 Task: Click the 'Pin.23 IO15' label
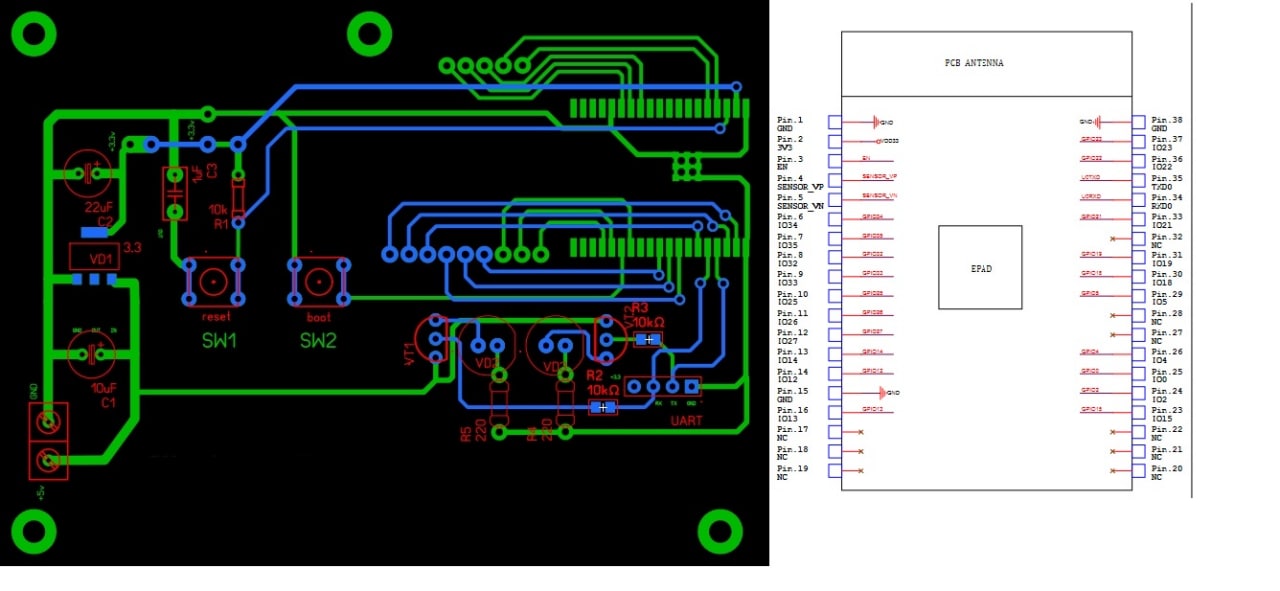click(x=1167, y=414)
